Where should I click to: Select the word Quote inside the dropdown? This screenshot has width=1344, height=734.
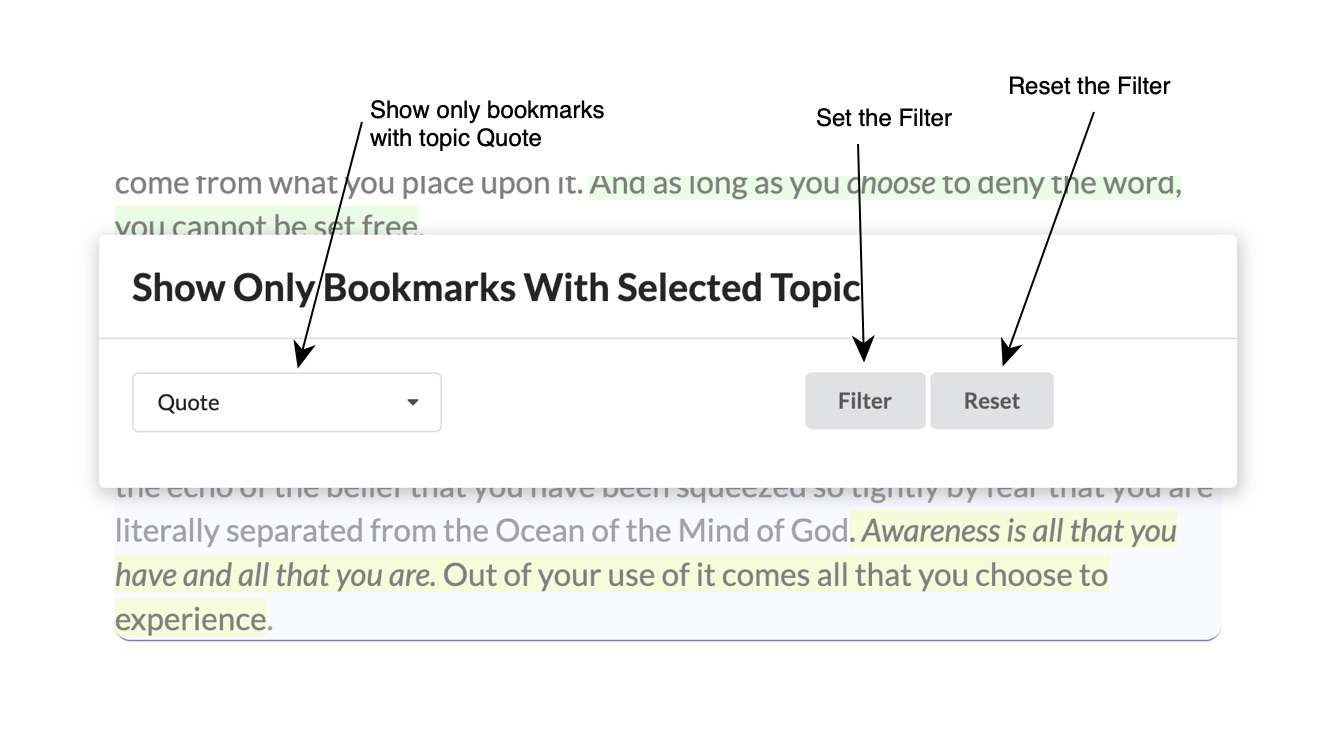click(x=189, y=403)
